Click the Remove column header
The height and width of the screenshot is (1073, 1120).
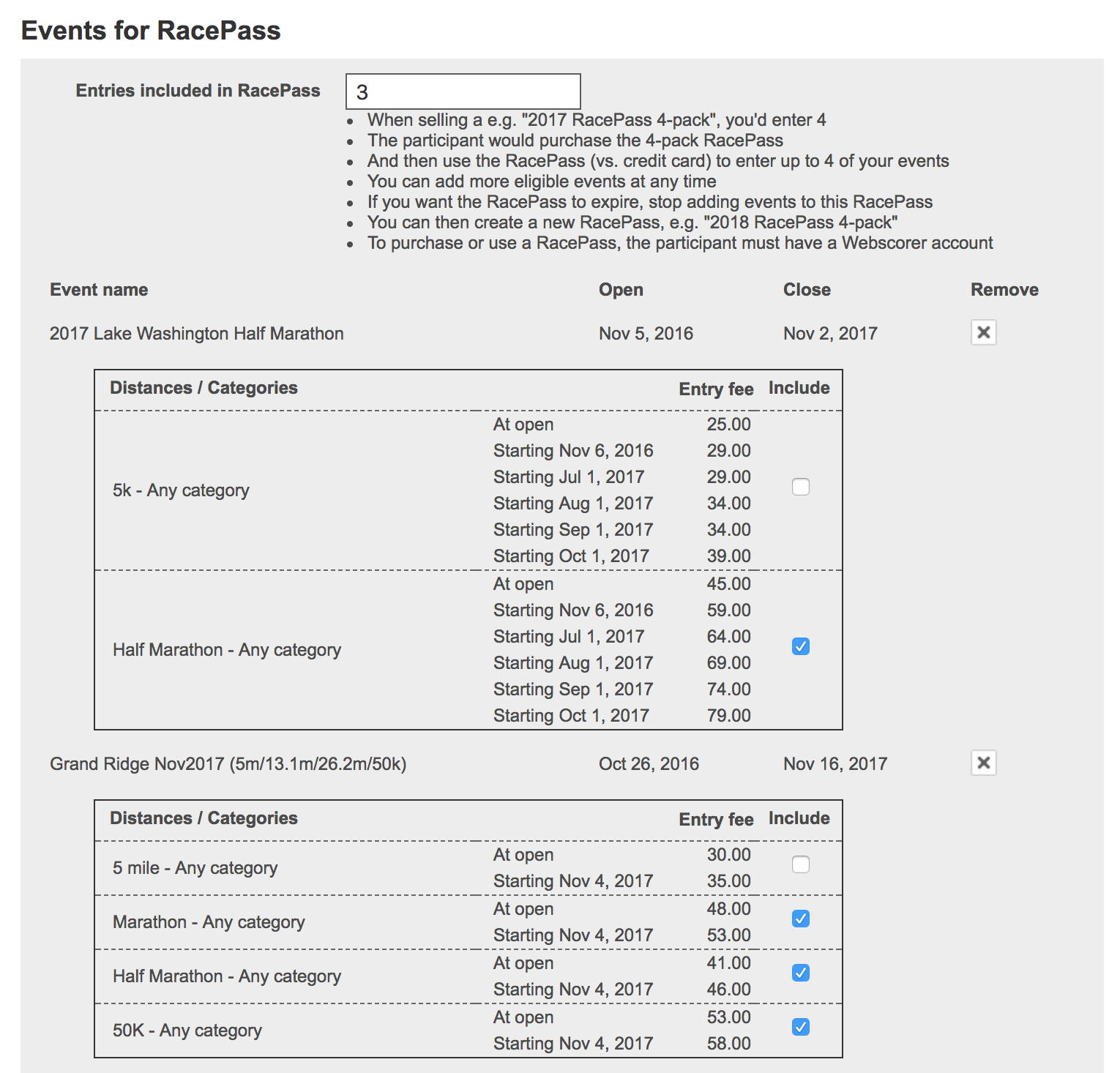1004,290
